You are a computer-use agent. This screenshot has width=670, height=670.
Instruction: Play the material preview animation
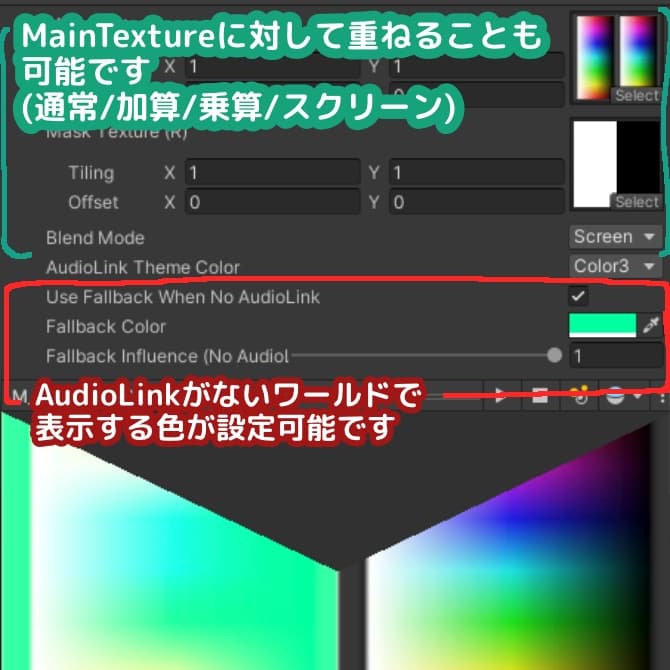(500, 396)
